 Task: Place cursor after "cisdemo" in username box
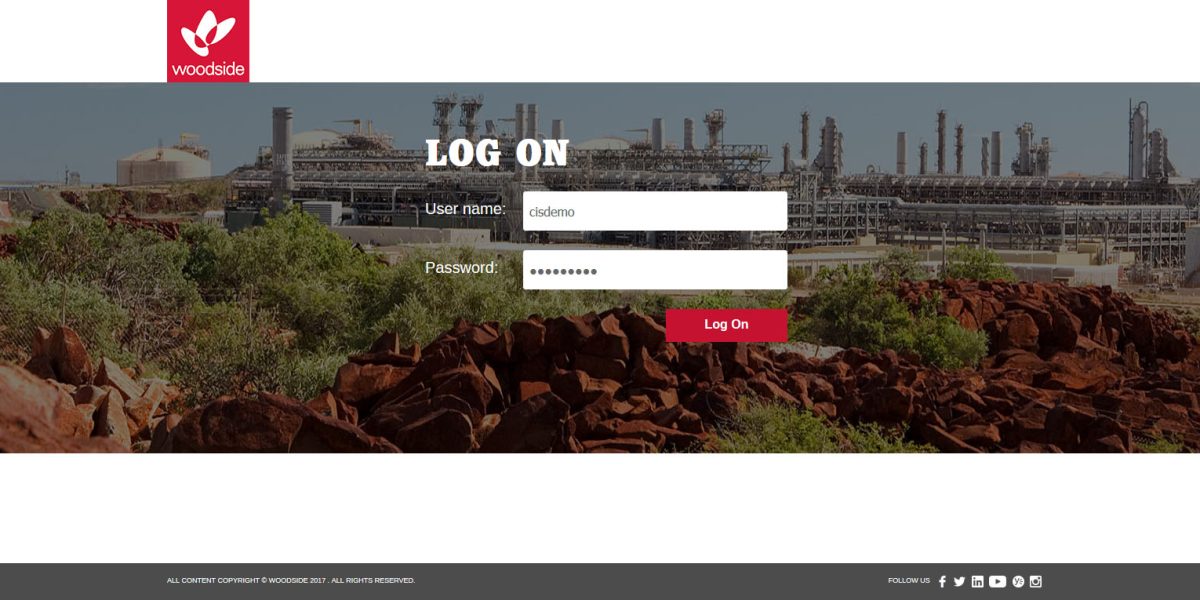point(577,212)
